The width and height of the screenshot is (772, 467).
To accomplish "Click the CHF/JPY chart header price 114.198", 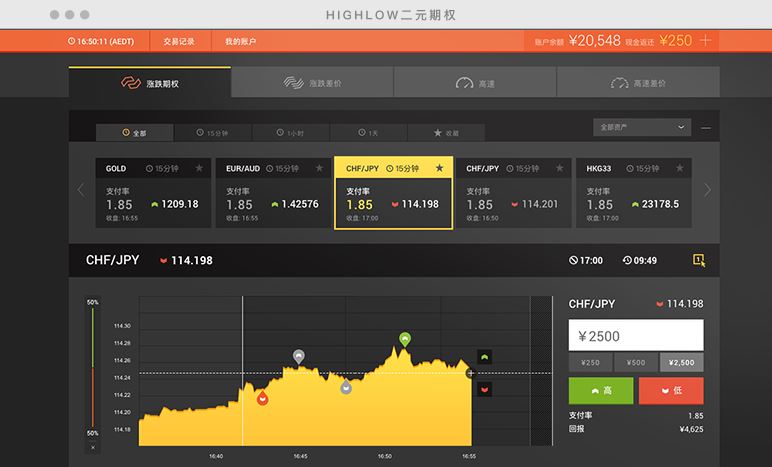I will tap(192, 260).
